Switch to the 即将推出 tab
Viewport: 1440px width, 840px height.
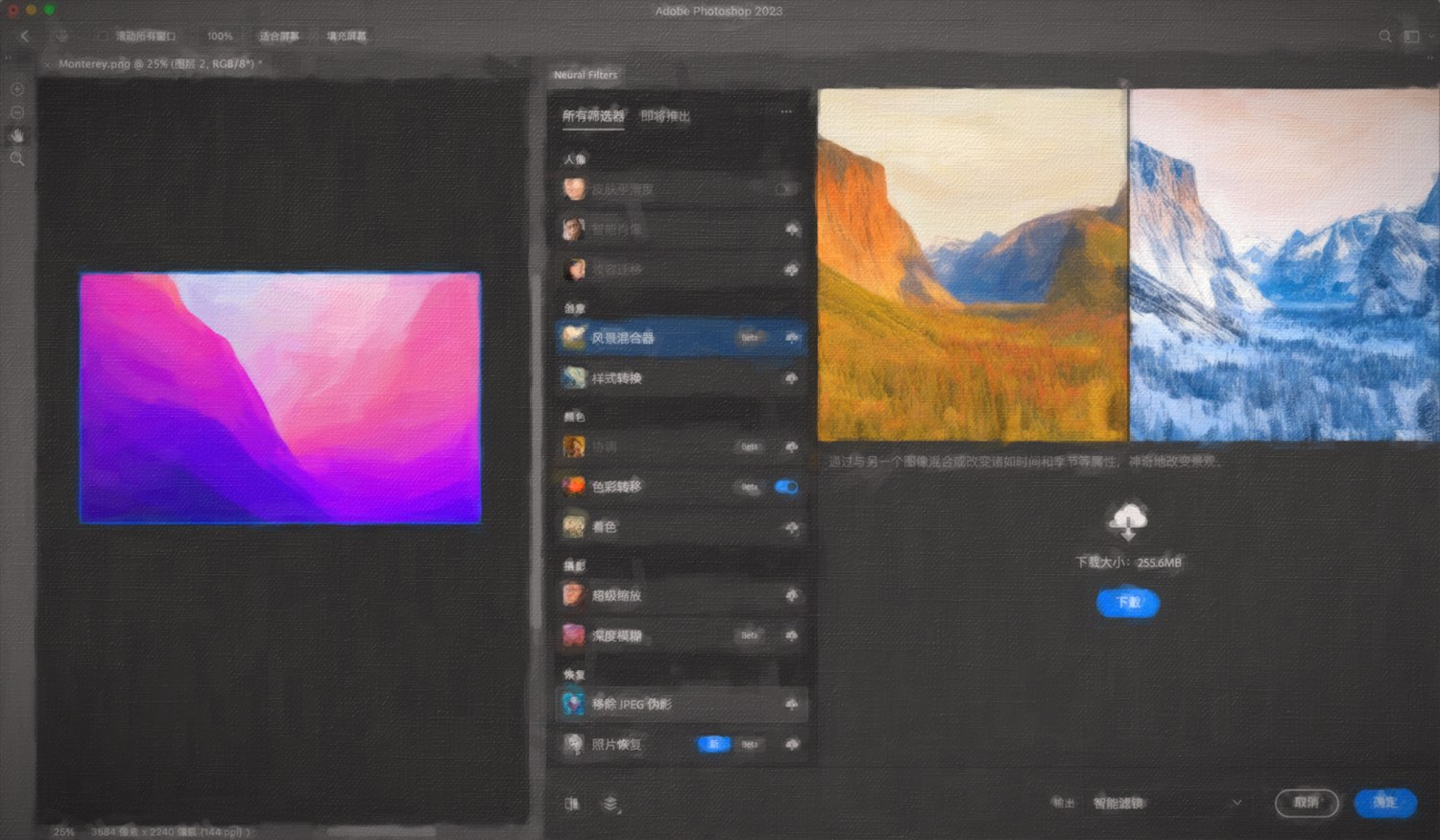pos(665,116)
